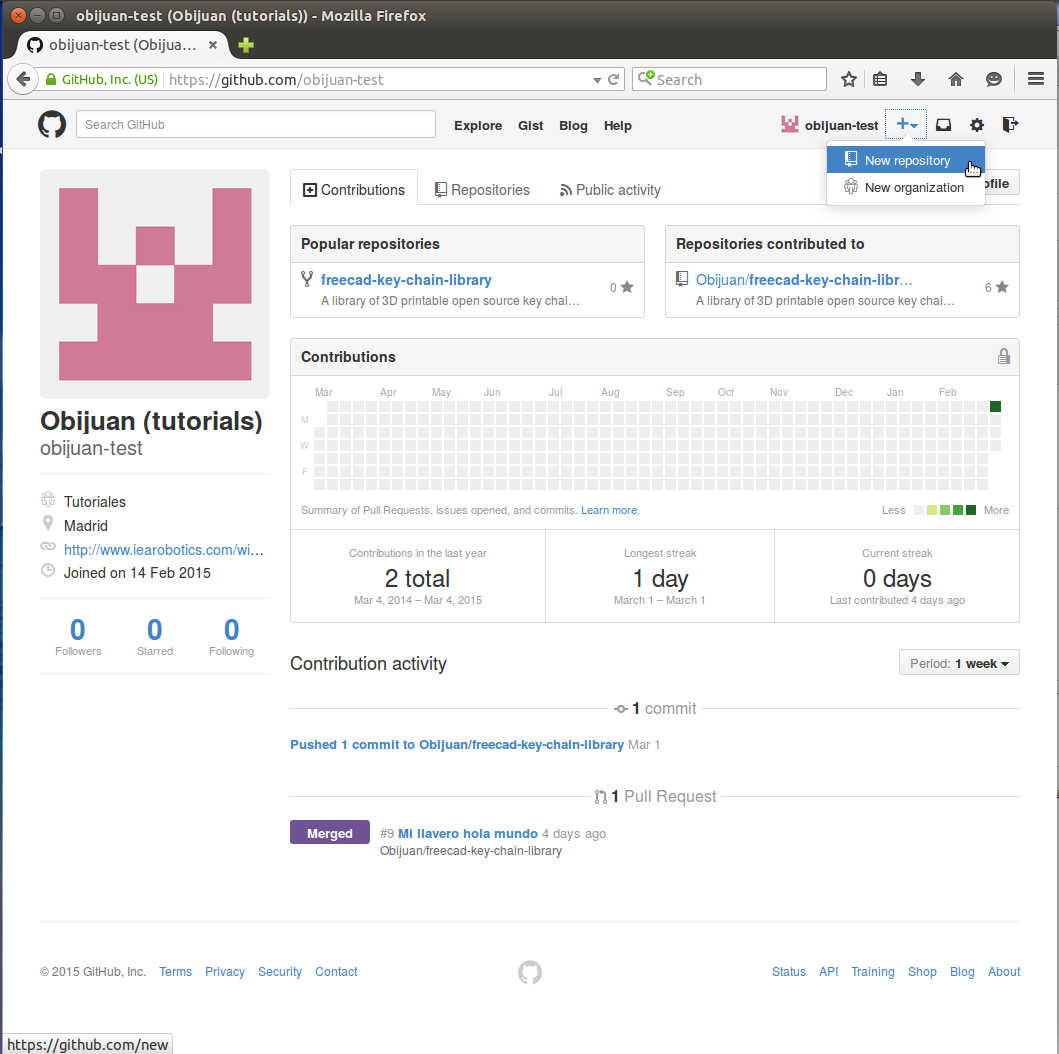The image size is (1059, 1054).
Task: Open the notifications inbox icon
Action: (943, 125)
